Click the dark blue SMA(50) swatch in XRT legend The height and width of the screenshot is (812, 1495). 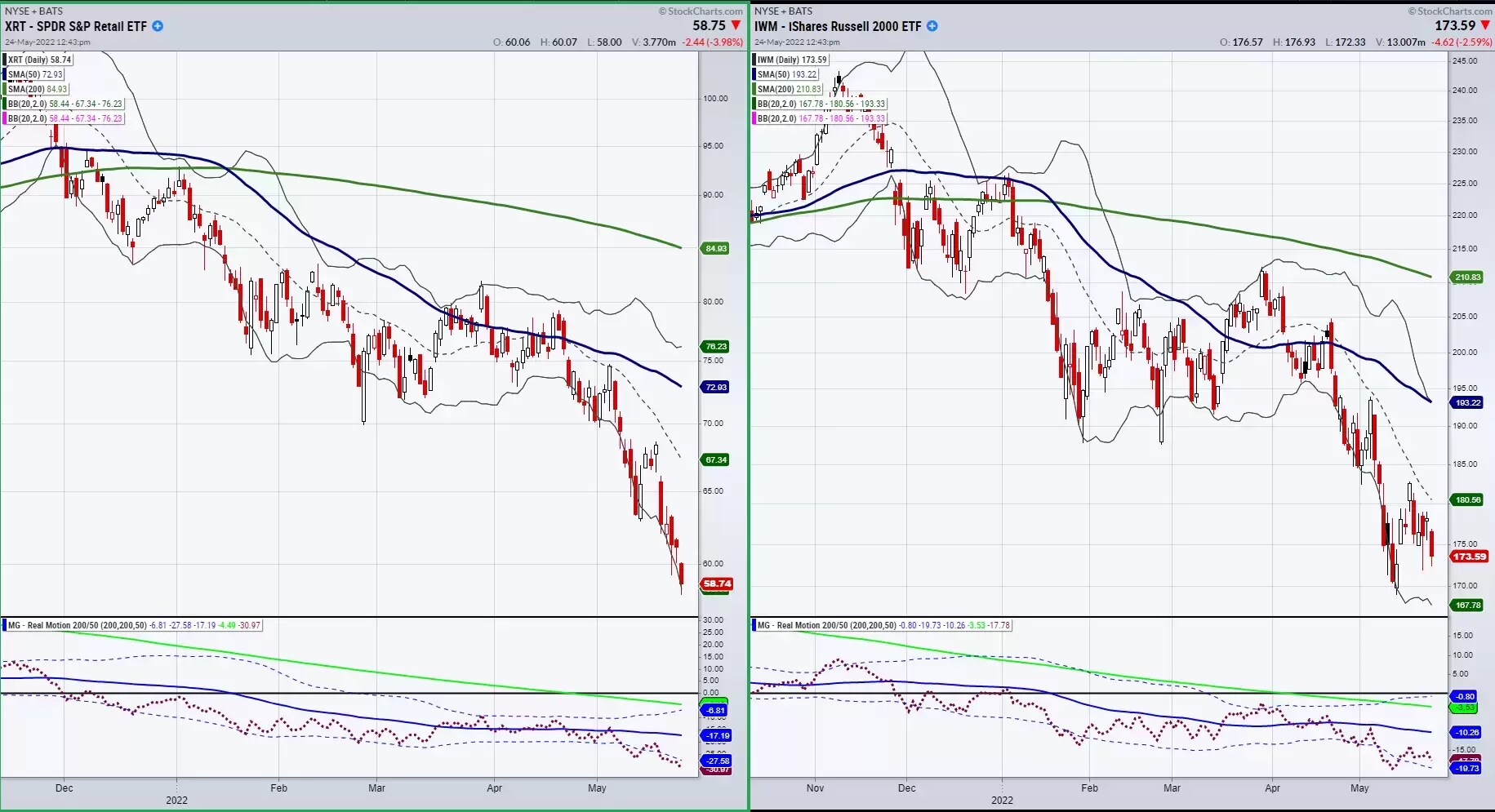[x=5, y=74]
